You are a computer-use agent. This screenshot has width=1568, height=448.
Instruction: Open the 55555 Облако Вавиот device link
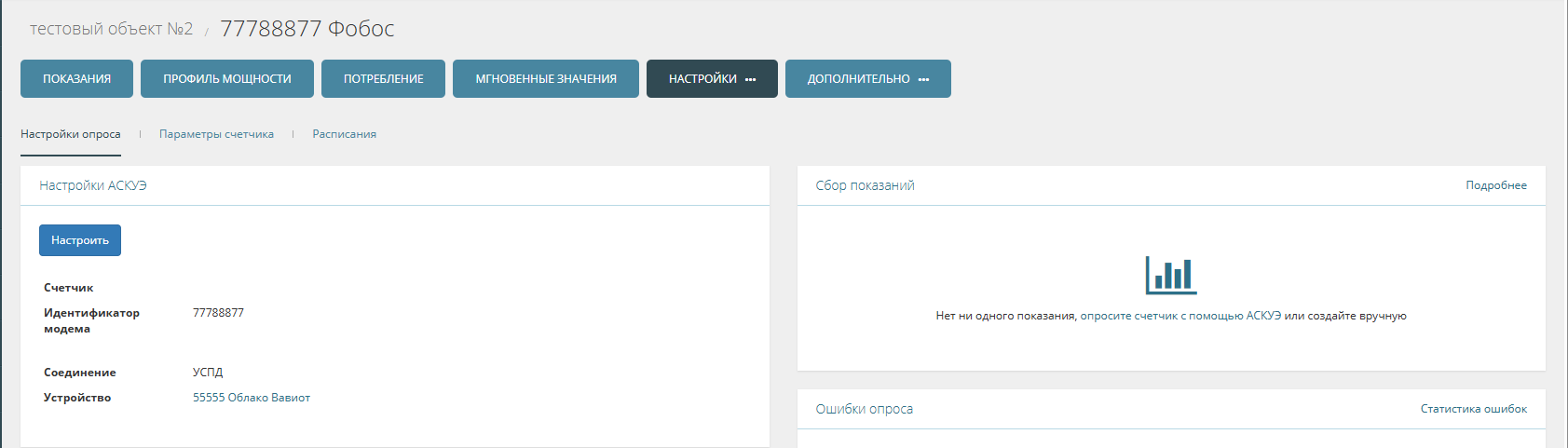pyautogui.click(x=252, y=398)
